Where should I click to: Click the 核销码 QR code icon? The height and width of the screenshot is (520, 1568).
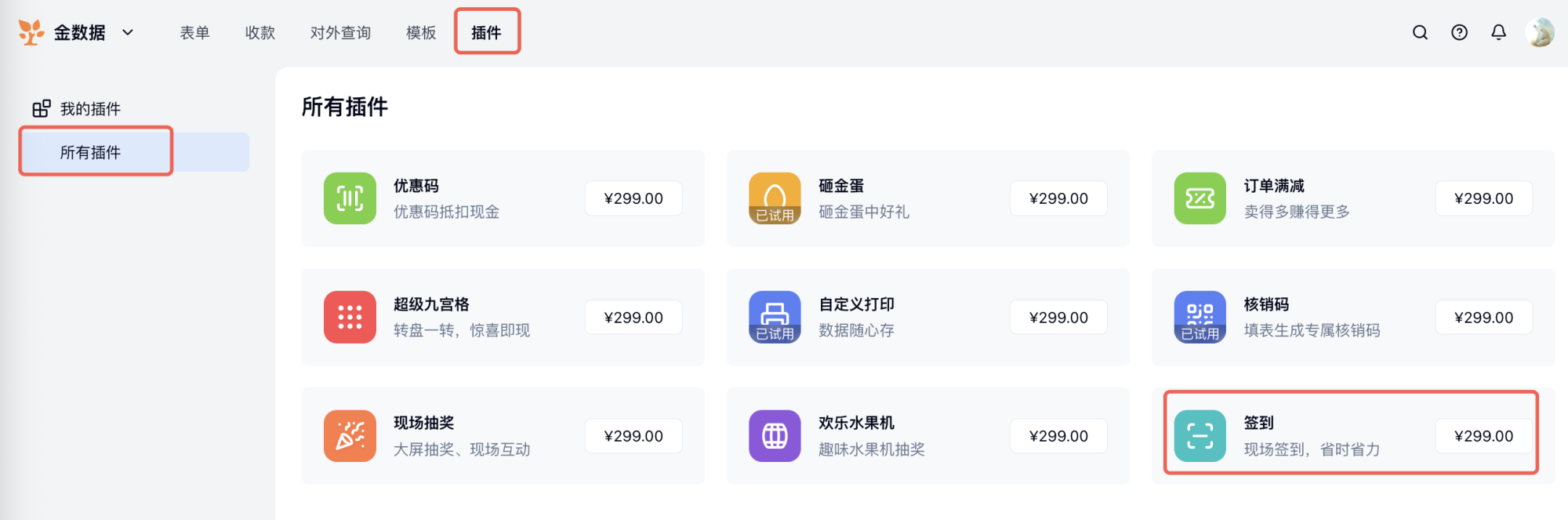click(1200, 317)
